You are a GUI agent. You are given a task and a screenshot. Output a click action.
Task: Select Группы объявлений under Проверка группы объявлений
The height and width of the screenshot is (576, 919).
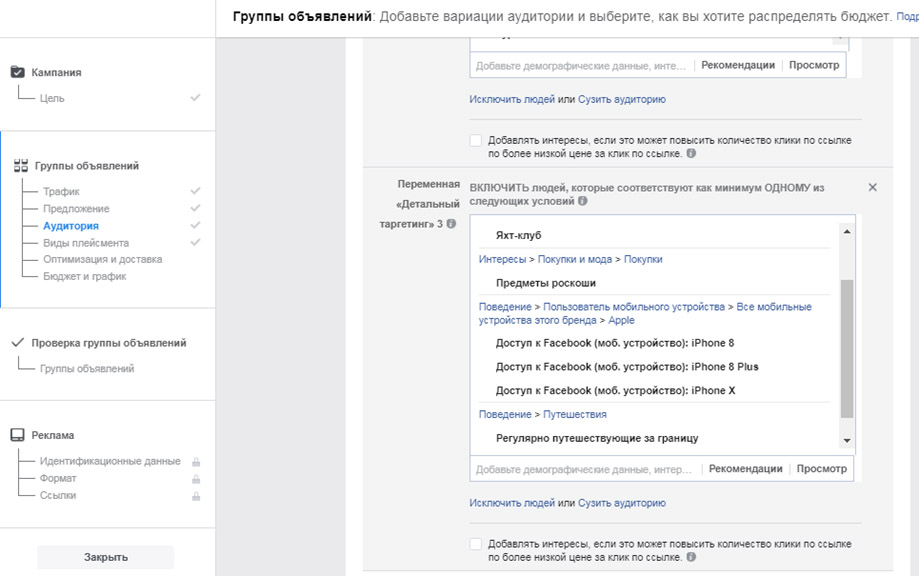coord(87,368)
